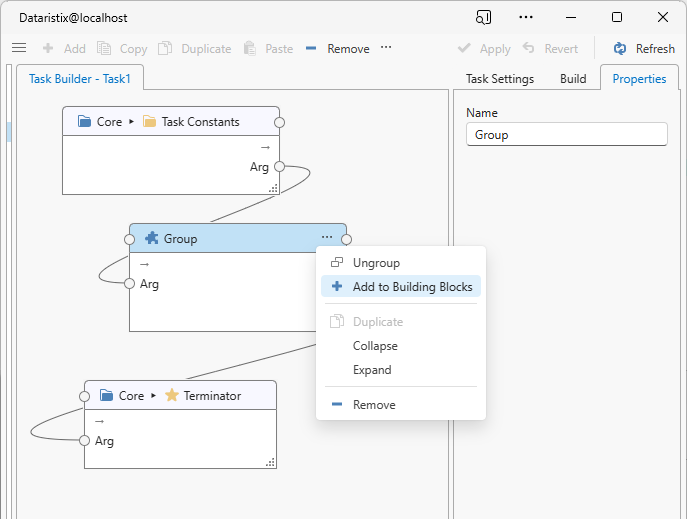Click the Refresh toolbar button
This screenshot has width=687, height=519.
click(x=644, y=49)
